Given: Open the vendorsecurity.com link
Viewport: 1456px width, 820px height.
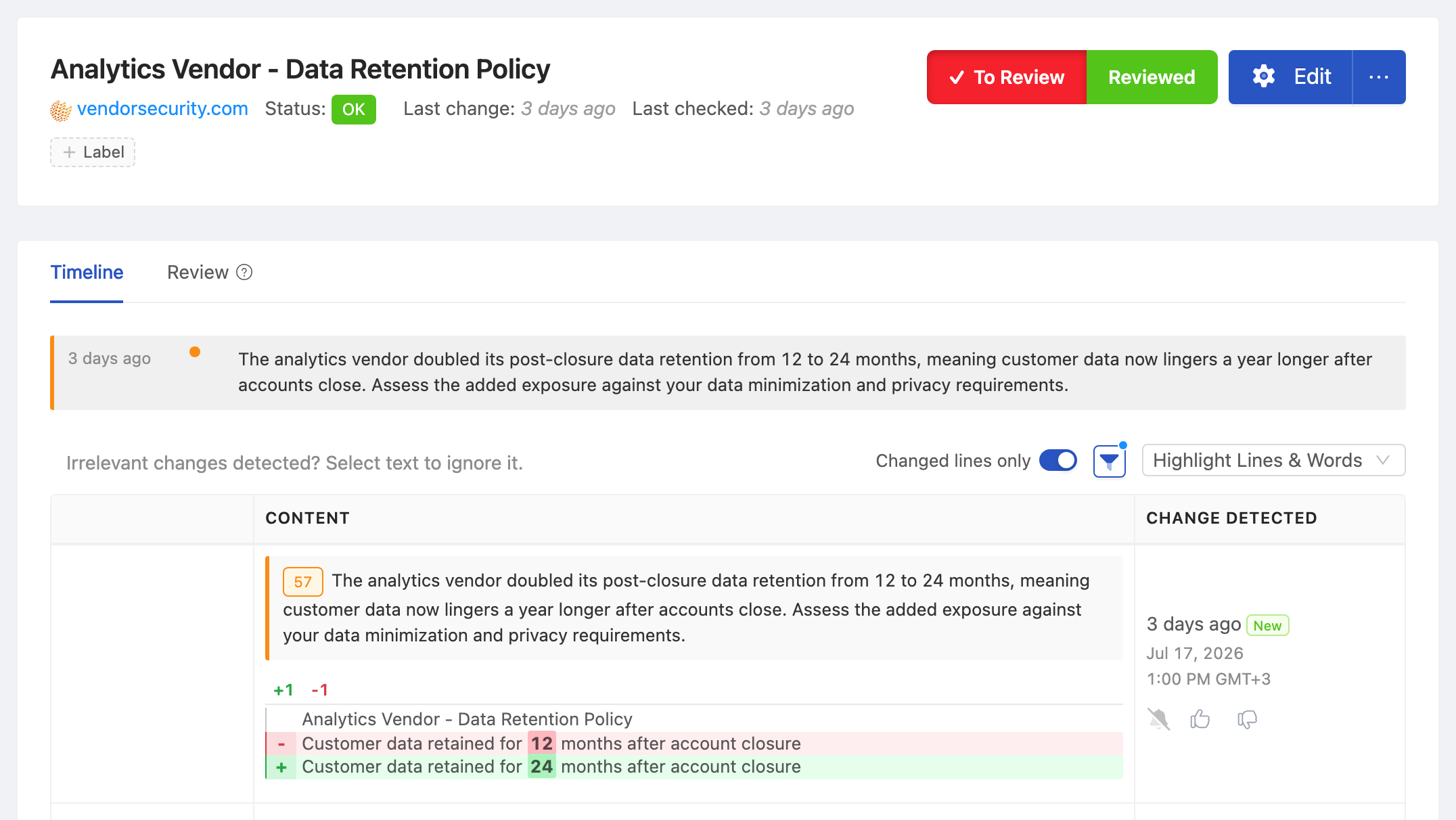Looking at the screenshot, I should [162, 109].
